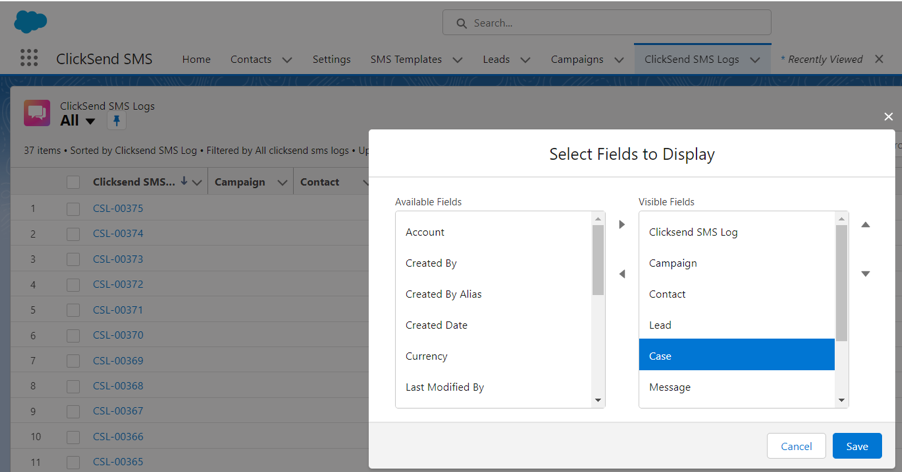
Task: Open record CSL-00365
Action: (118, 462)
